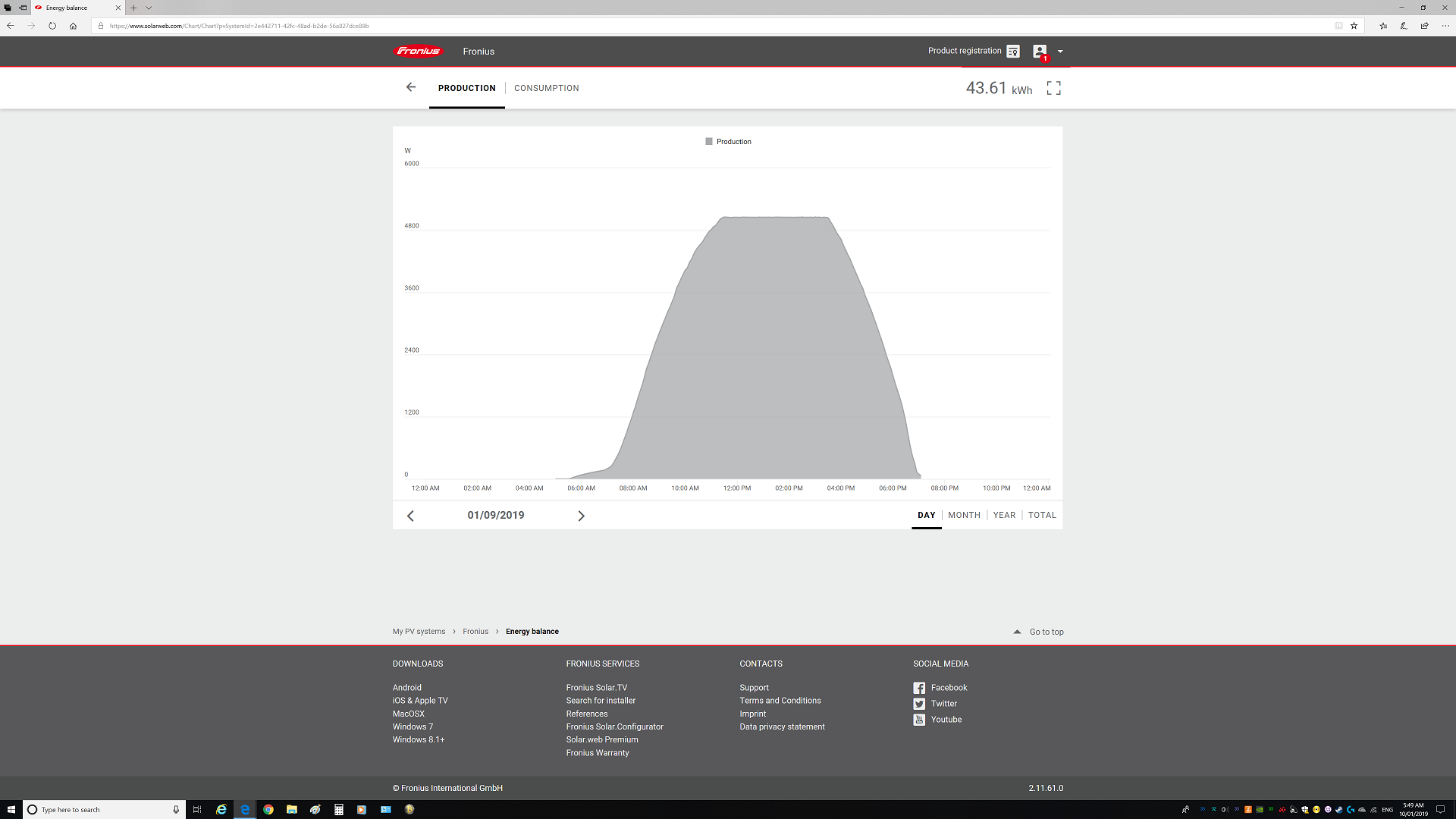The width and height of the screenshot is (1456, 819).
Task: Open the Imprint link
Action: 753,714
